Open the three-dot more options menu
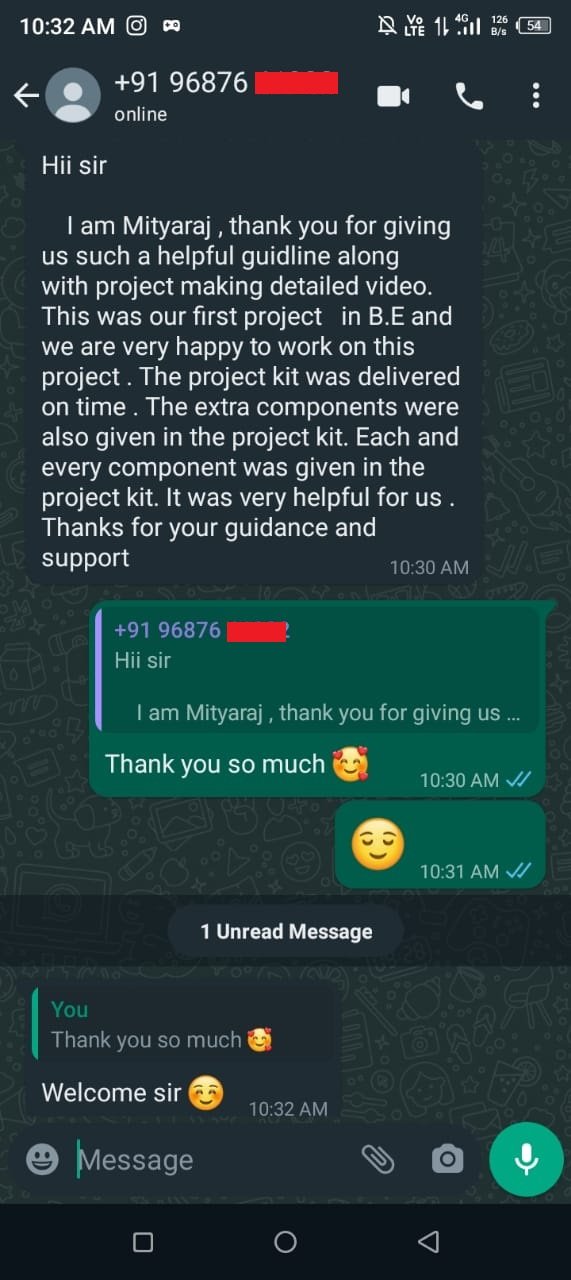 pos(536,96)
